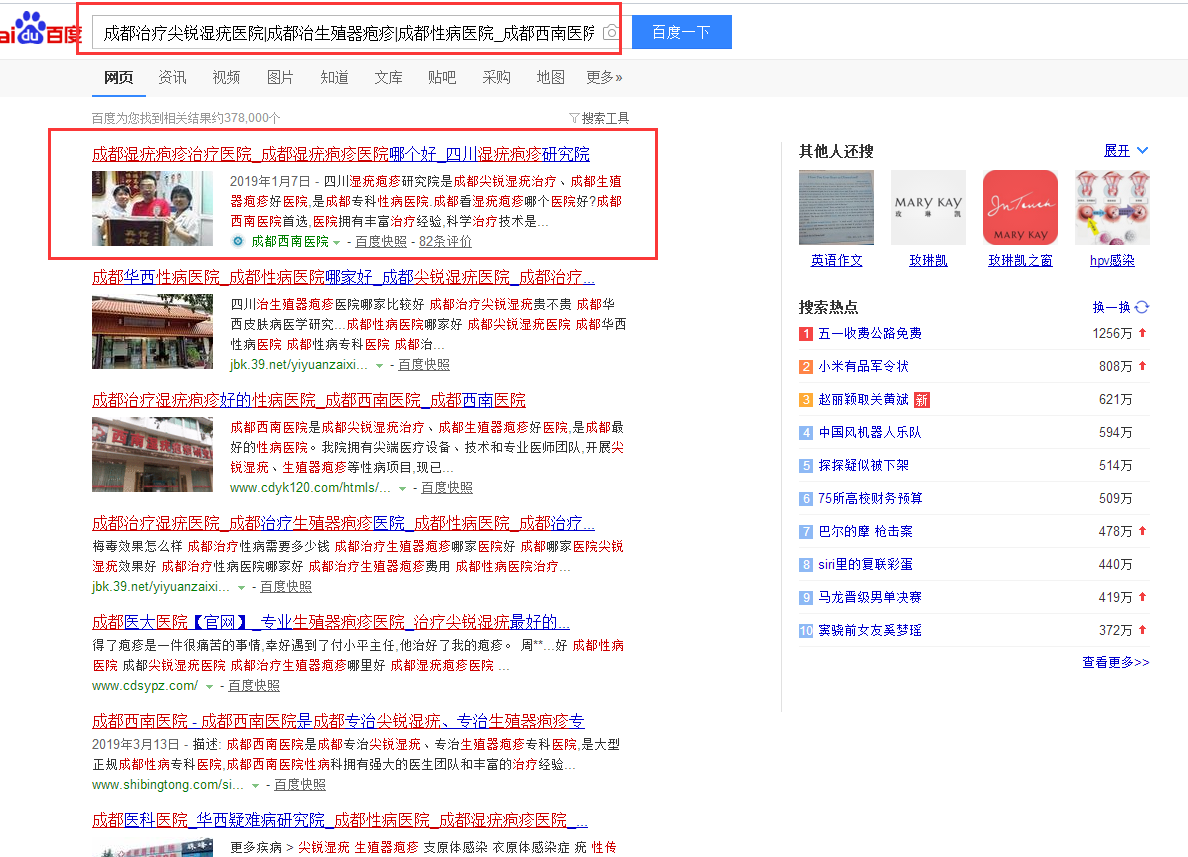Click into the Baidu search input field
1188x857 pixels.
coord(349,33)
